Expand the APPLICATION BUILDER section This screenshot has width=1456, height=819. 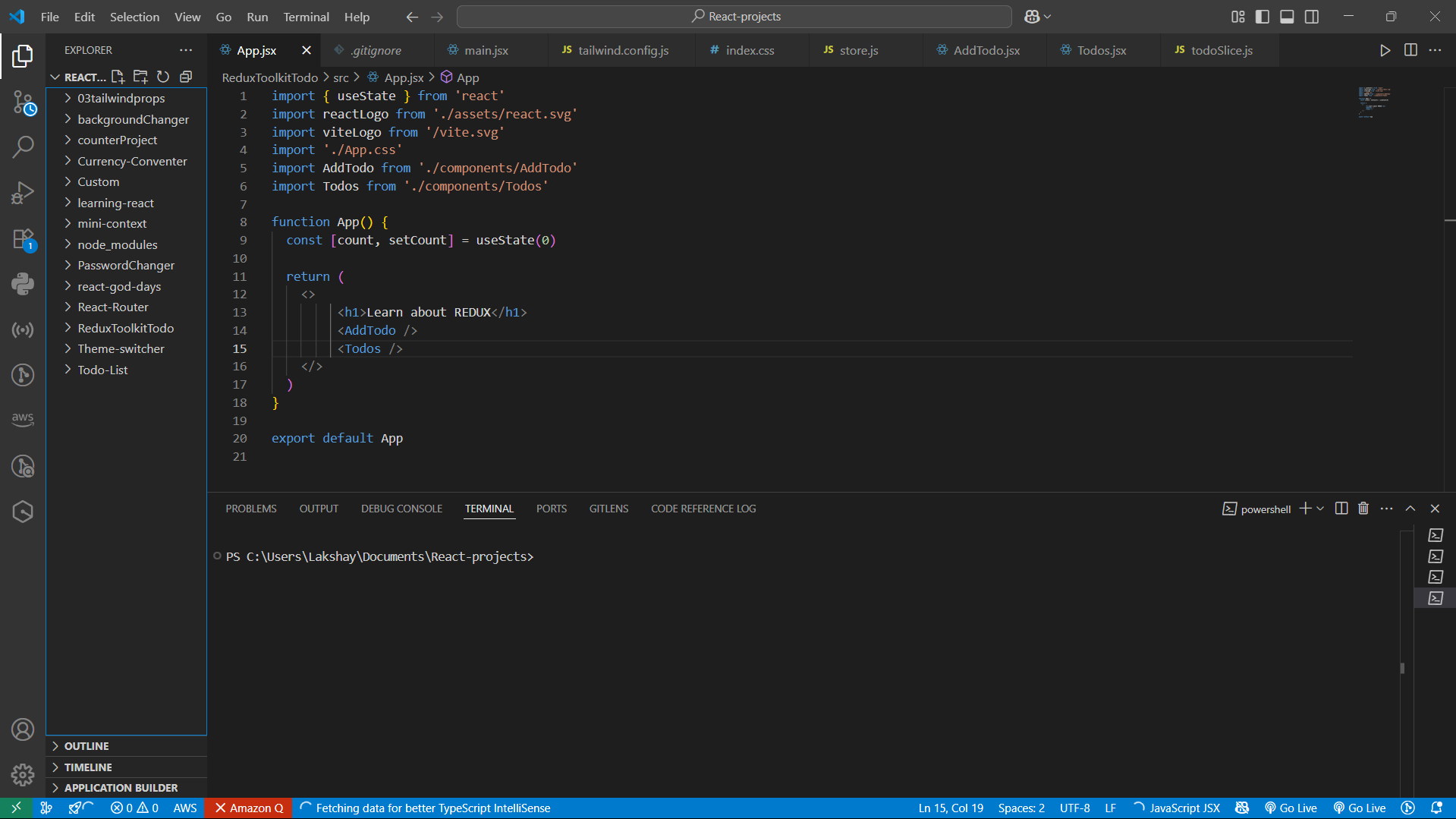(126, 788)
